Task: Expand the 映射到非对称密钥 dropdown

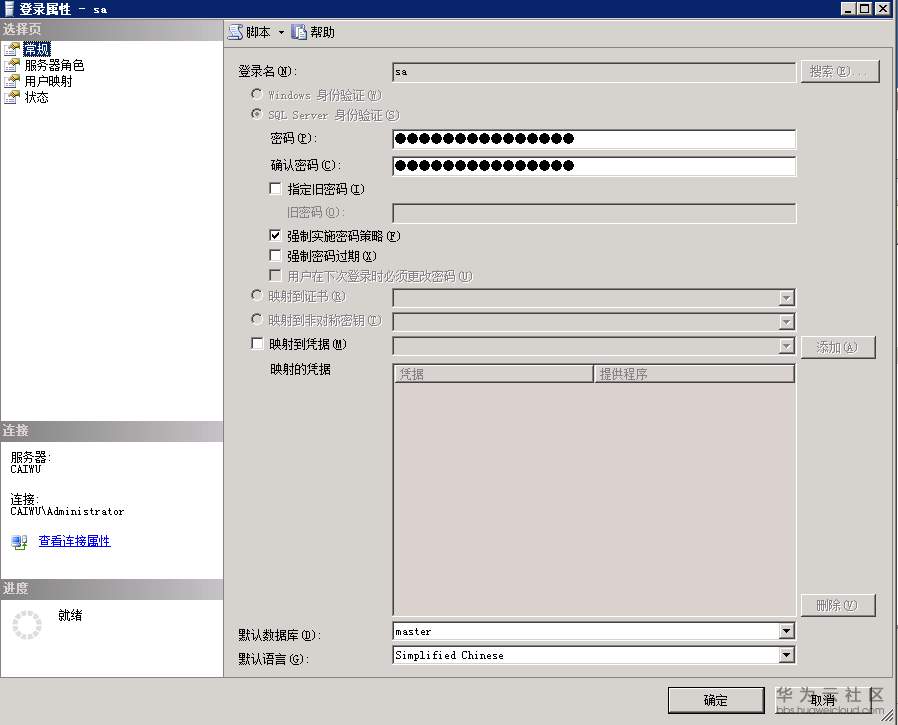Action: [x=786, y=322]
